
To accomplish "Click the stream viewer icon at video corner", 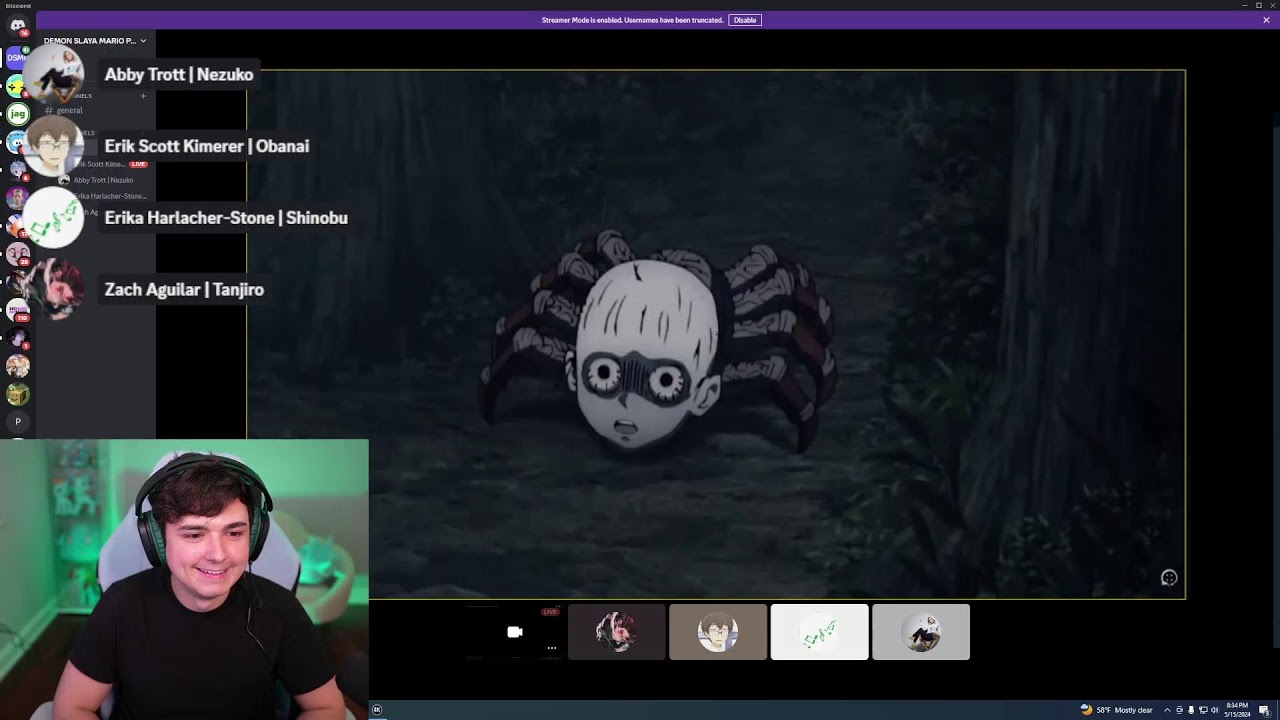I will 1169,578.
